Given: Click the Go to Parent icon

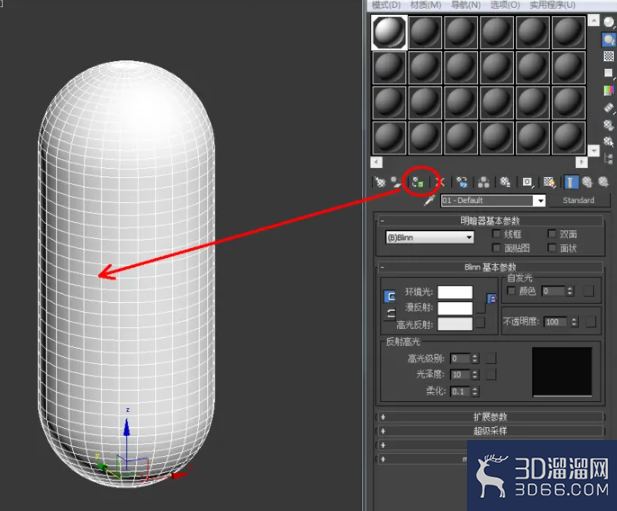Looking at the screenshot, I should click(x=587, y=182).
